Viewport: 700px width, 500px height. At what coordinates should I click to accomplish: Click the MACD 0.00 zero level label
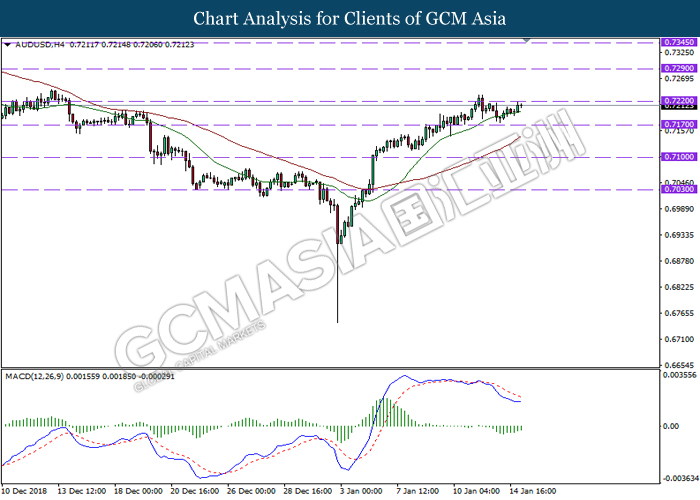click(670, 427)
